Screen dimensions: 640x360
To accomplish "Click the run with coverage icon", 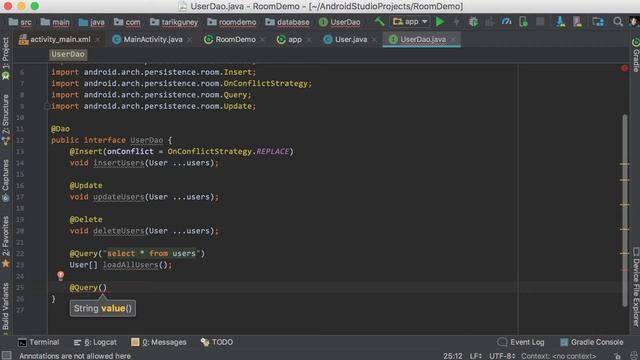I will point(490,22).
